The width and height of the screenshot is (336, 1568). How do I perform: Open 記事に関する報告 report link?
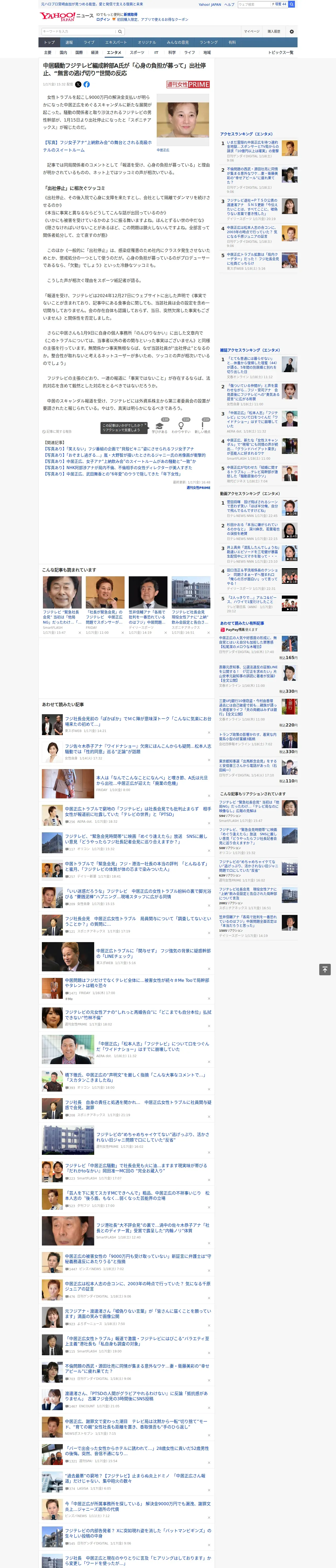[57, 431]
